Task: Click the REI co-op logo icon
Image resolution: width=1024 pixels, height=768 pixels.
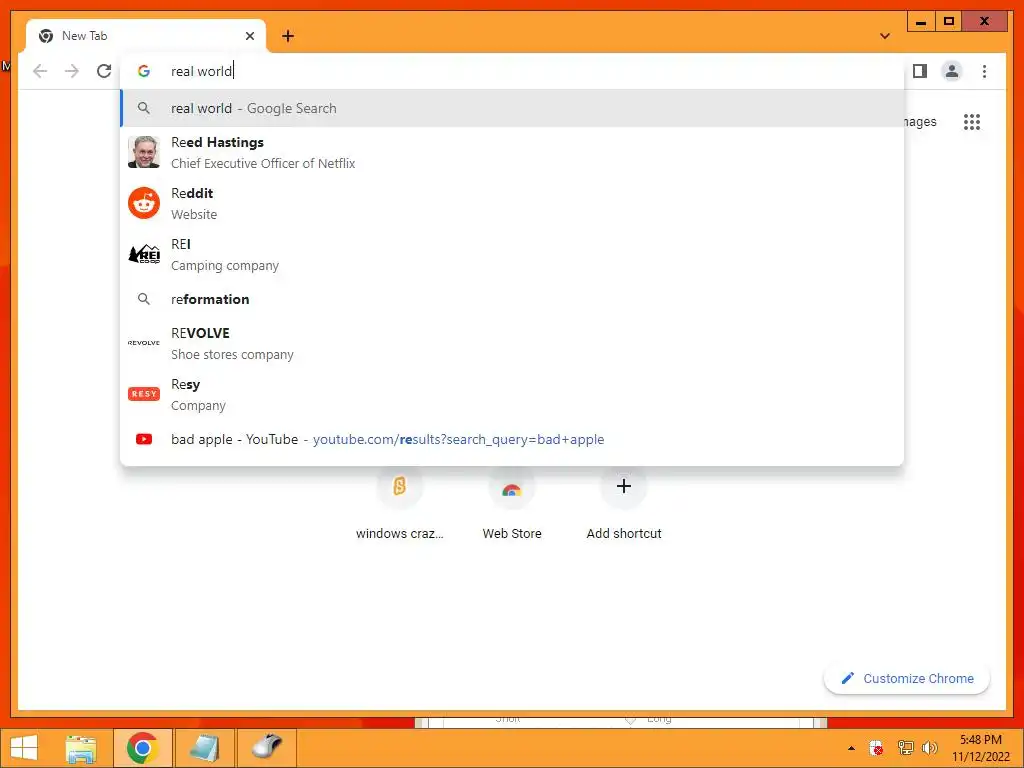Action: point(144,254)
